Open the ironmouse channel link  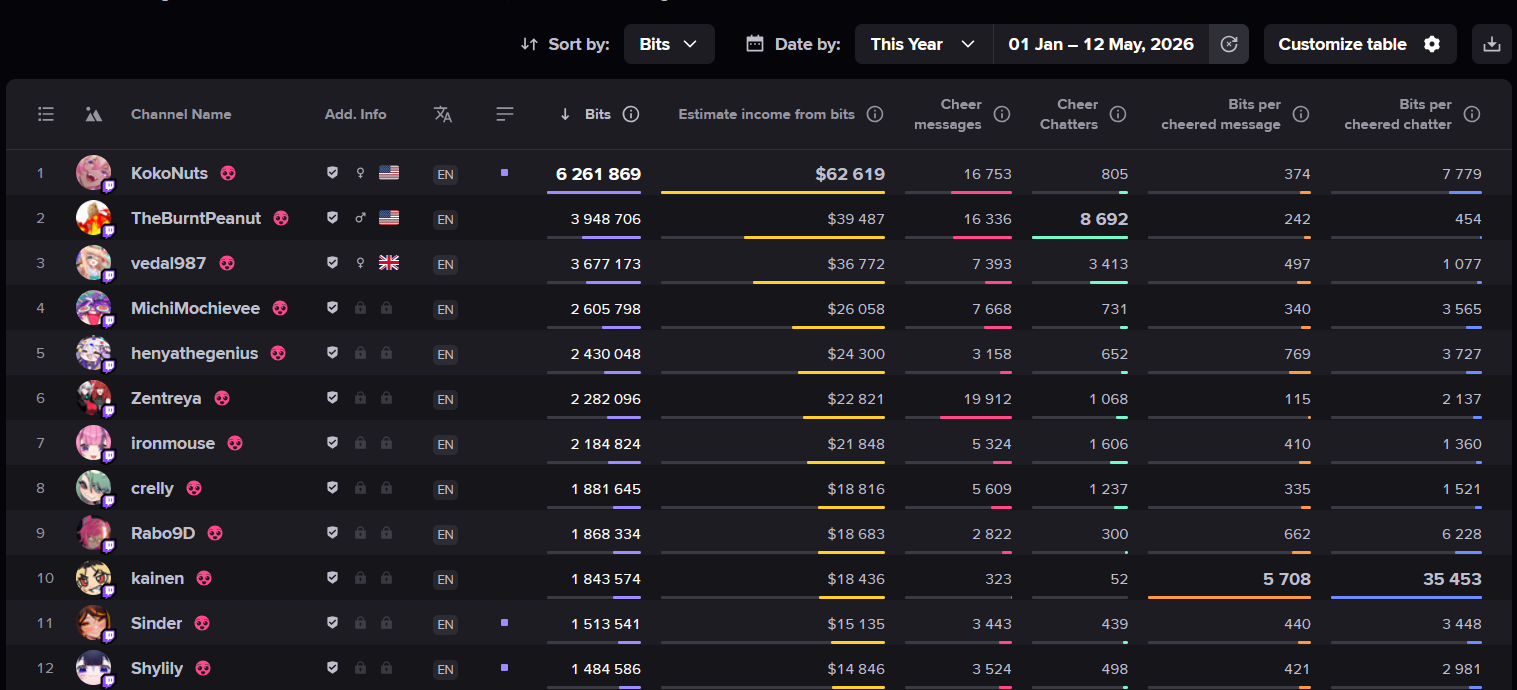coord(173,443)
